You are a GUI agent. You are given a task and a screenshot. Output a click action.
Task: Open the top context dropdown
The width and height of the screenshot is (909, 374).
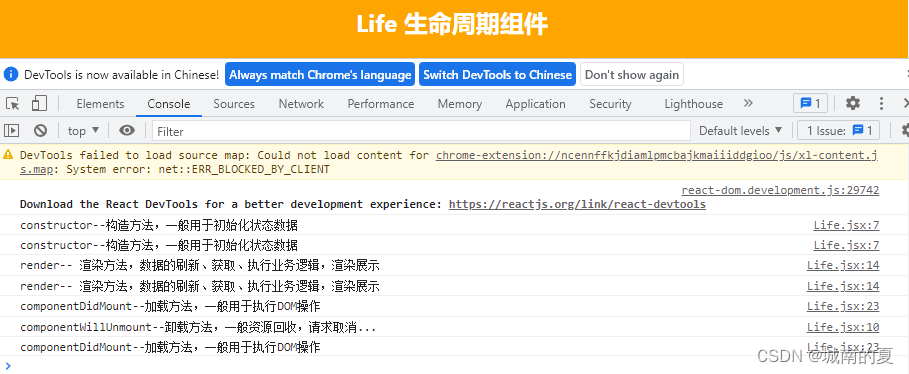coord(83,130)
